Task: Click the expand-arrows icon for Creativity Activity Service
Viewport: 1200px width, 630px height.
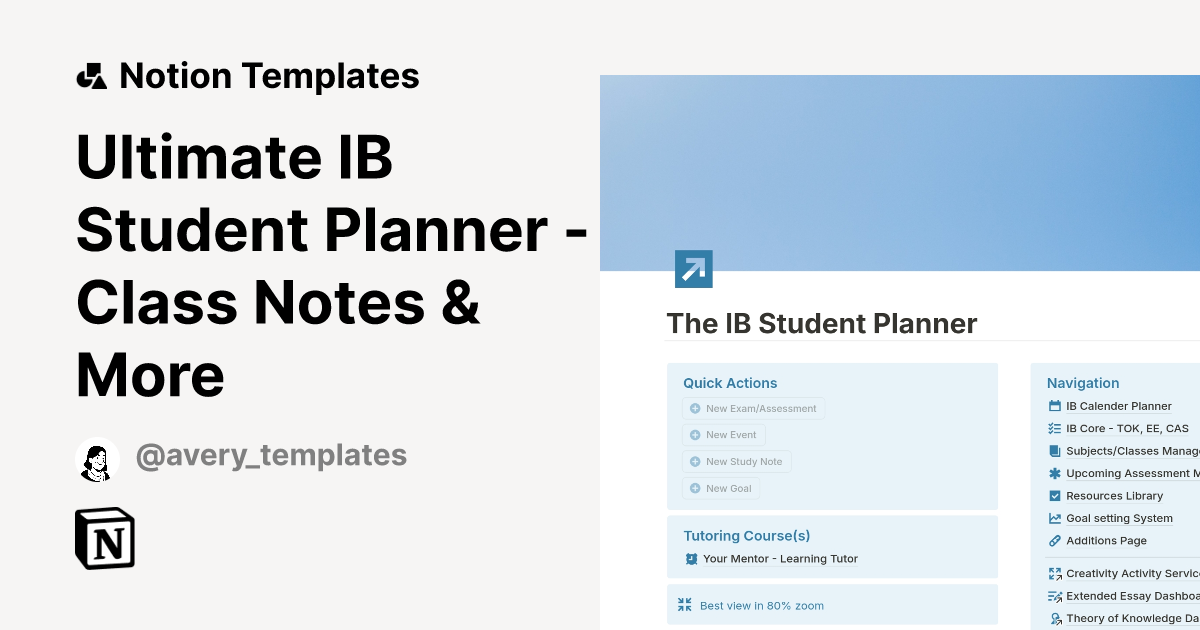Action: pos(1054,573)
